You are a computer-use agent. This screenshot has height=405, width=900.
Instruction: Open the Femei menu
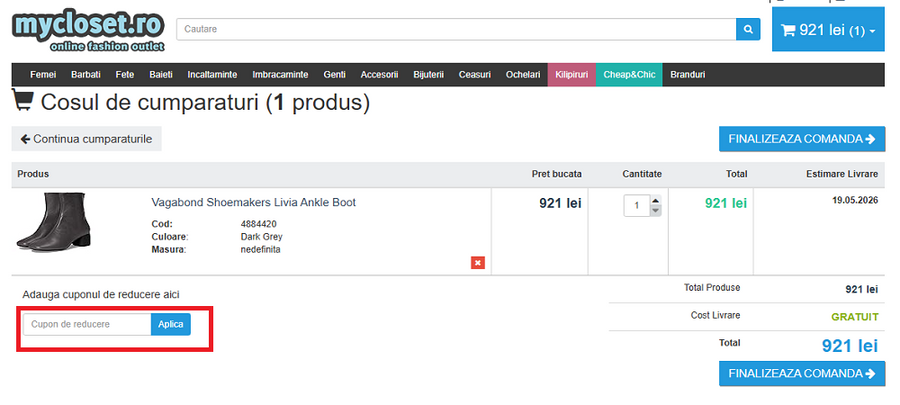click(x=43, y=75)
